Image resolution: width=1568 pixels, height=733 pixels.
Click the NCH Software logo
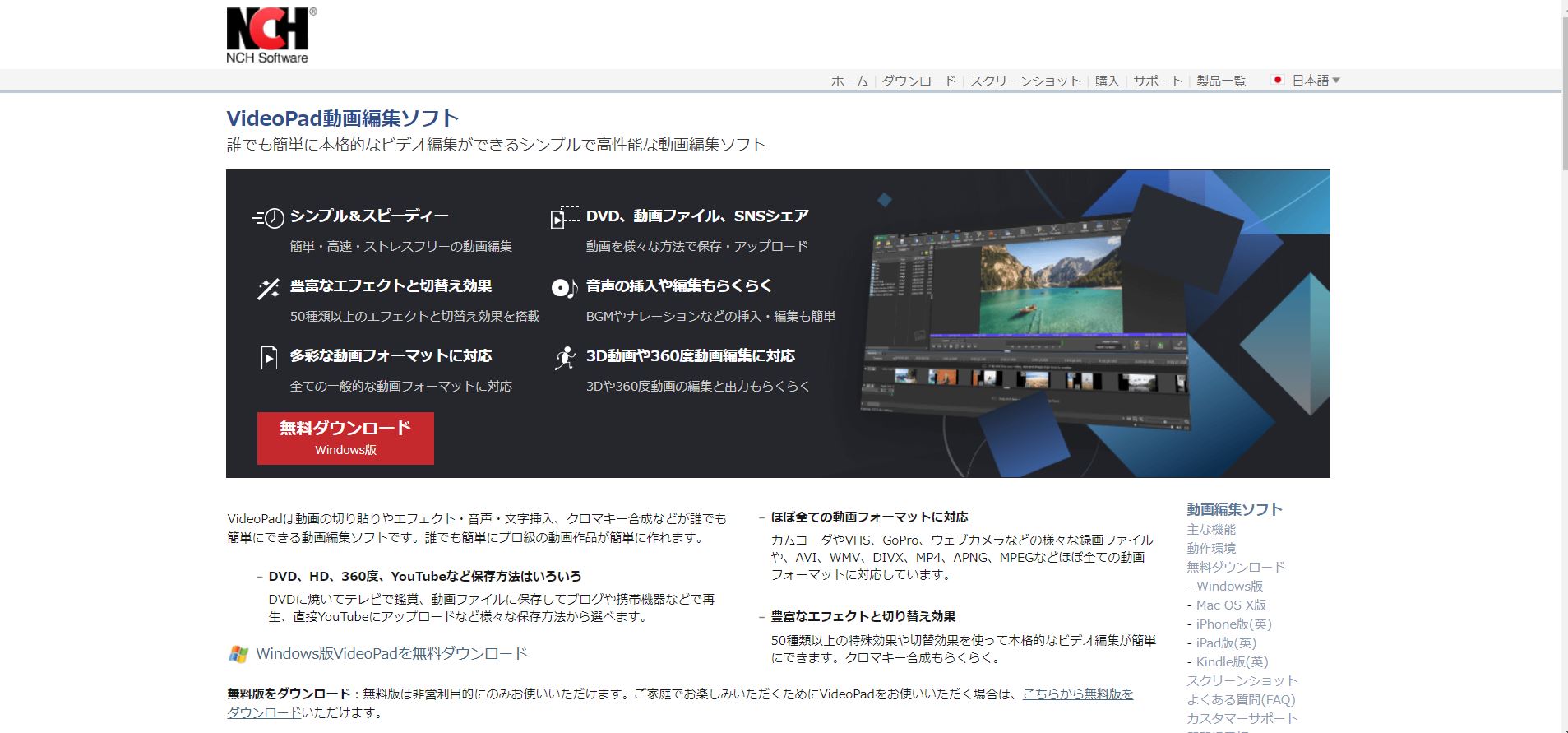(x=270, y=35)
